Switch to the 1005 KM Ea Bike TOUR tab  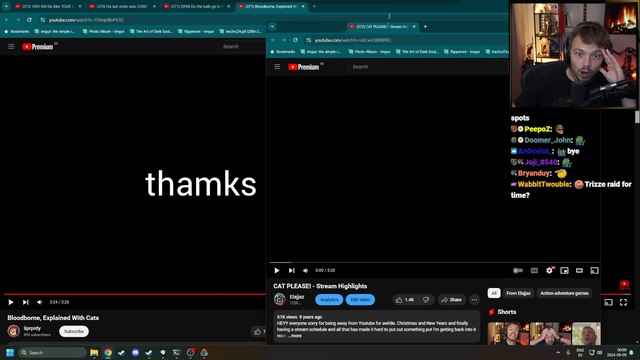(x=47, y=7)
